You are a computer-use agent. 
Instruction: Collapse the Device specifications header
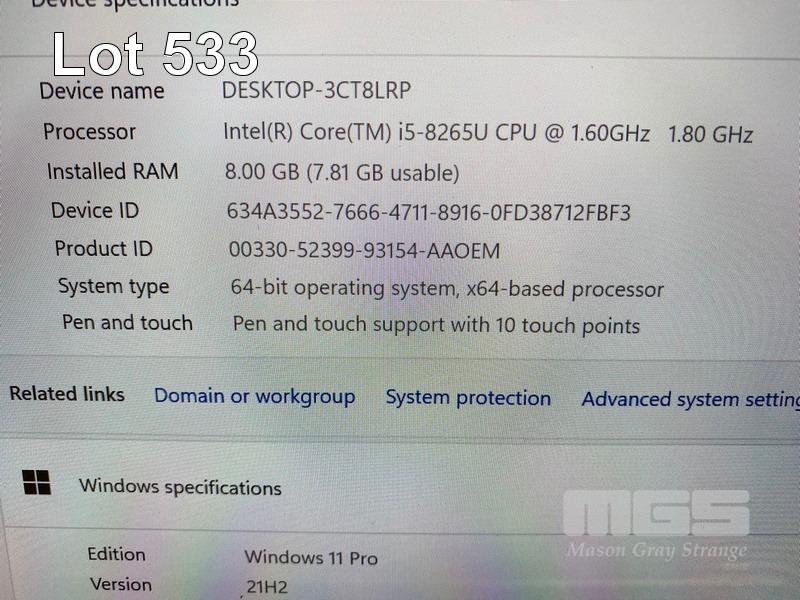click(x=135, y=3)
